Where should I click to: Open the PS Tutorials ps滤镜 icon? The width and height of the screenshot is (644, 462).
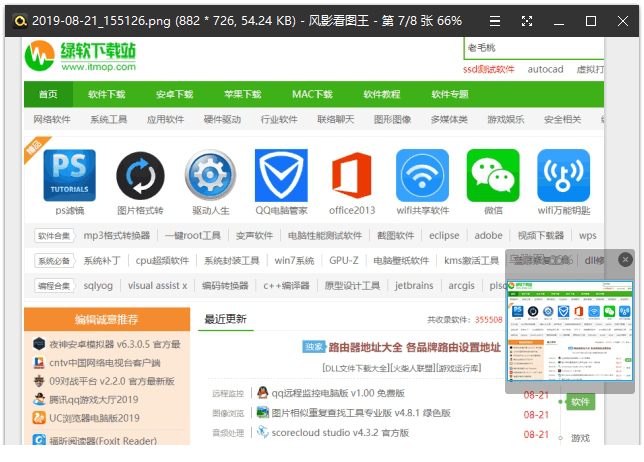(x=69, y=175)
